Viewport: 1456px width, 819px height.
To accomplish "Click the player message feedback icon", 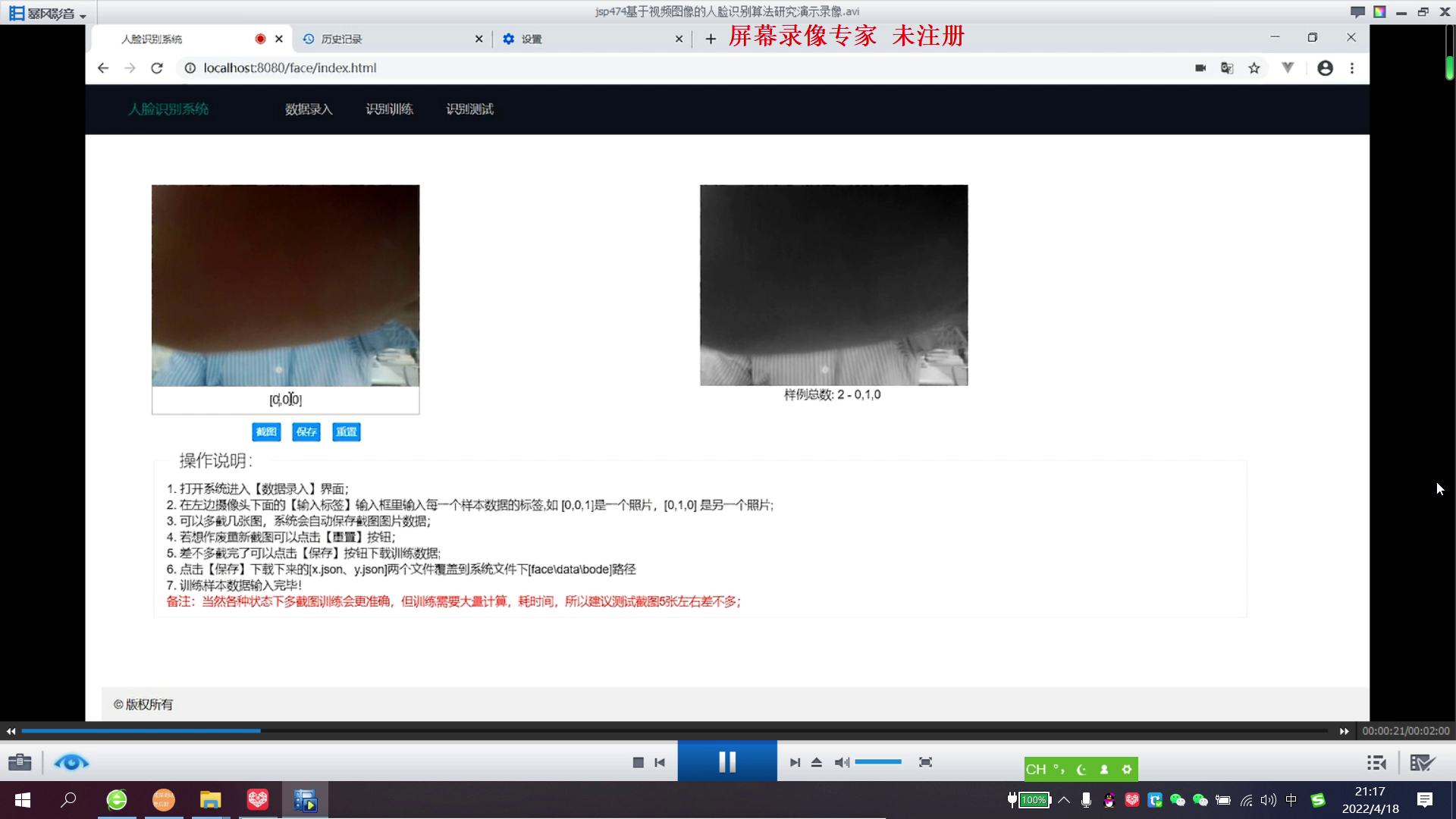I will pos(1357,12).
